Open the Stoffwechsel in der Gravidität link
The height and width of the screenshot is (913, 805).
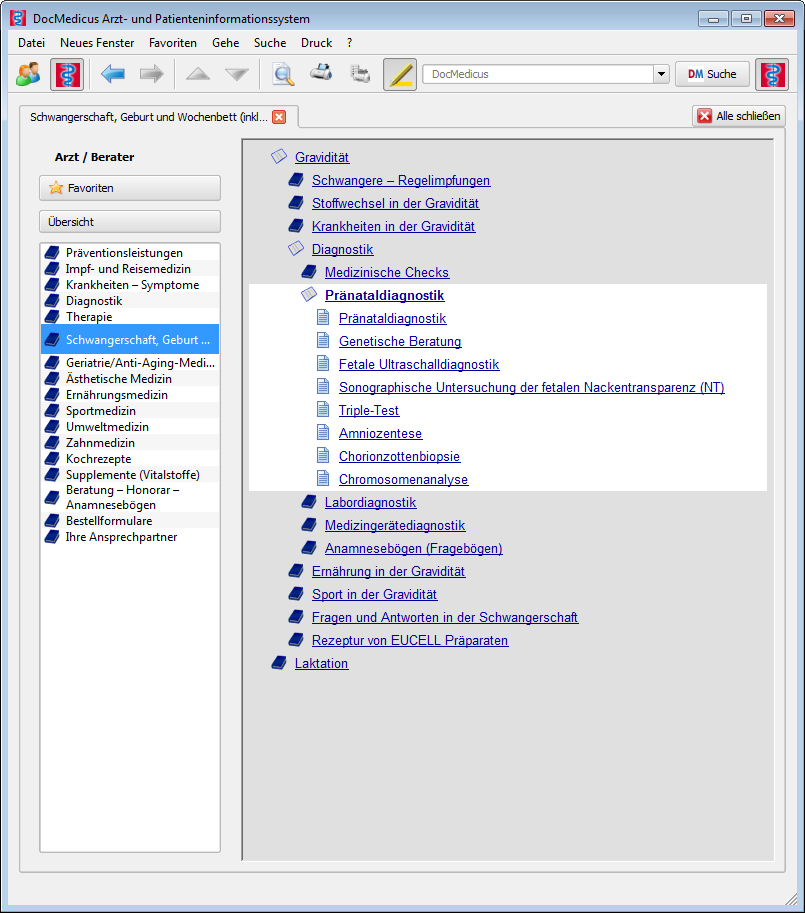coord(395,203)
